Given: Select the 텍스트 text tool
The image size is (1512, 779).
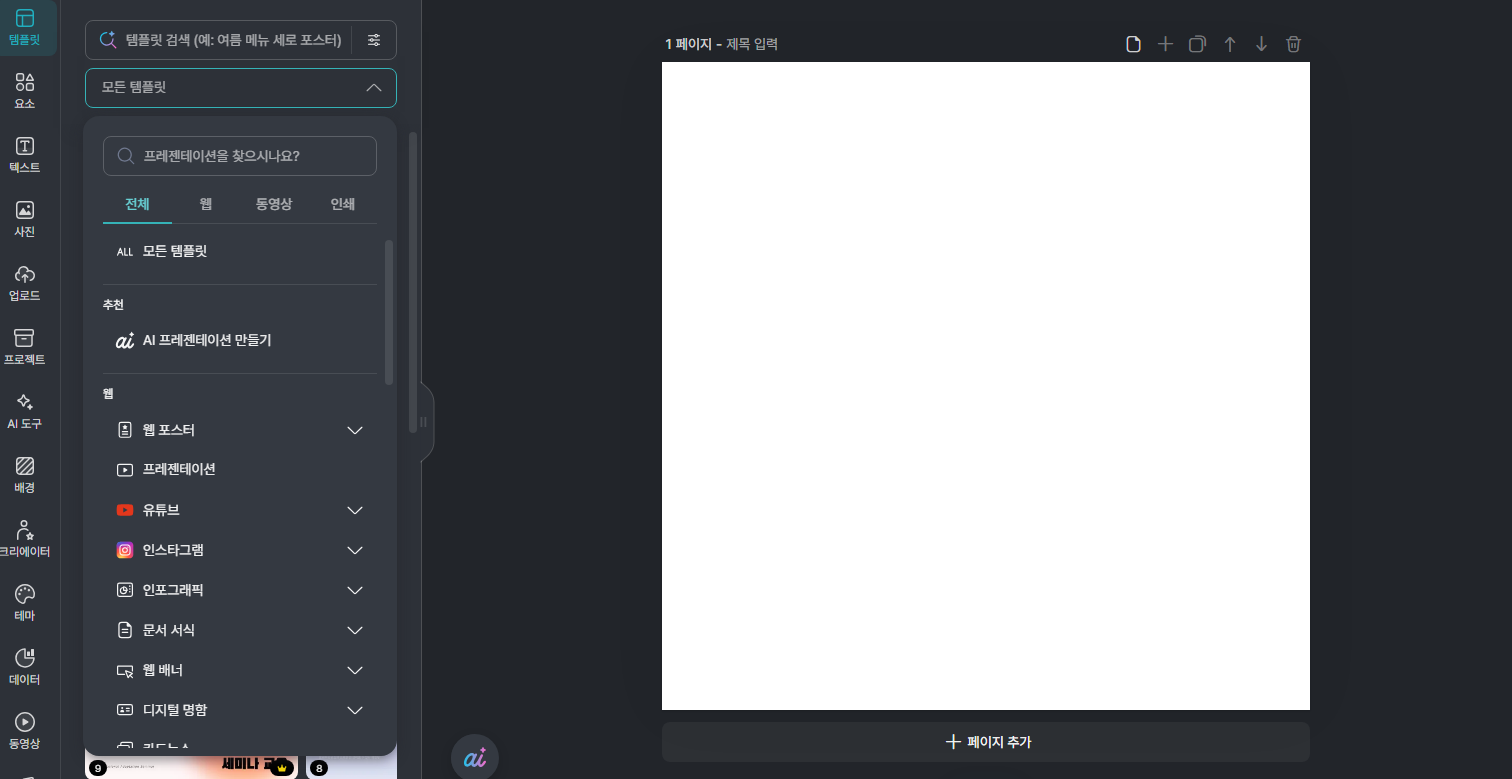Looking at the screenshot, I should tap(25, 155).
